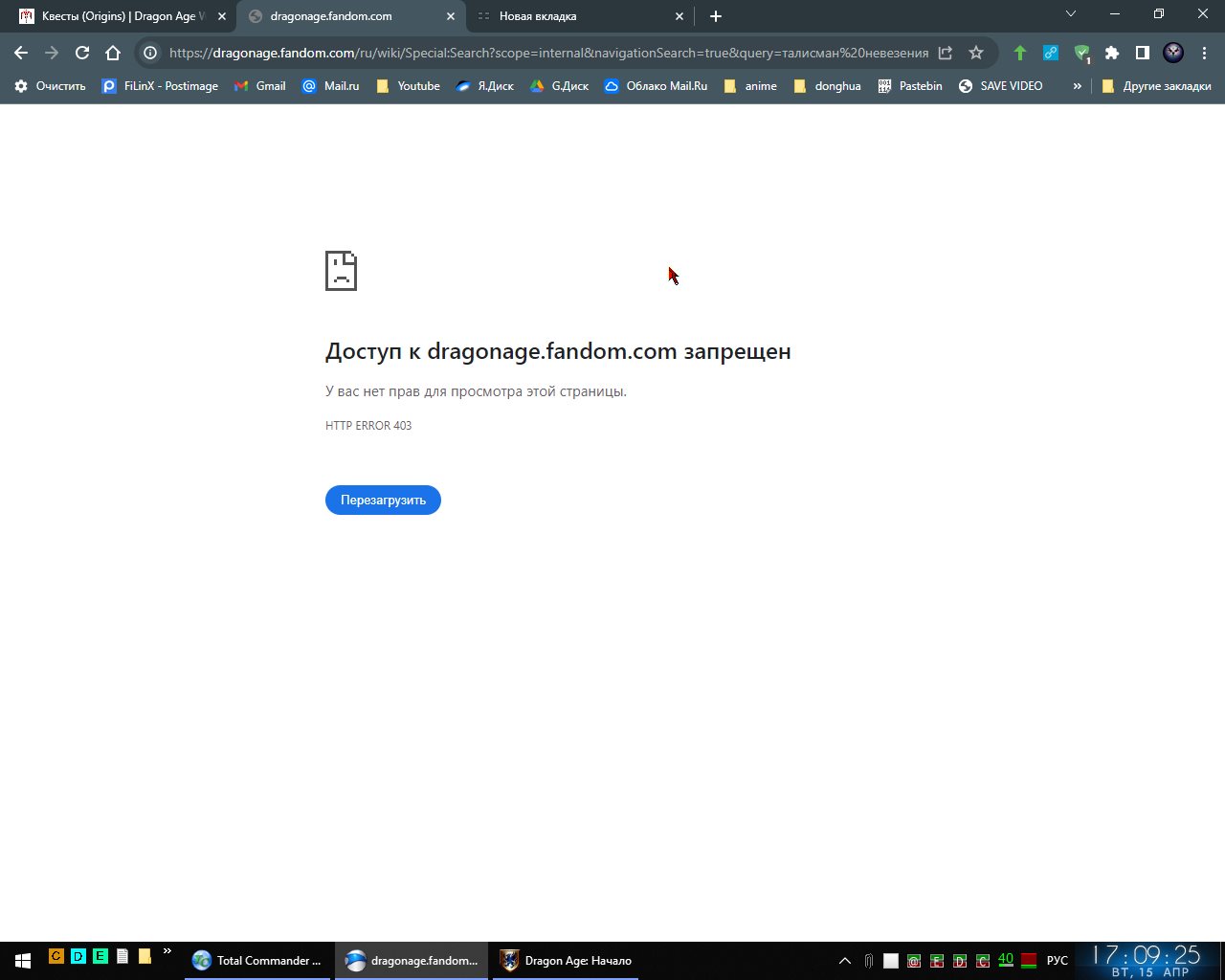Show hidden system tray icons
The height and width of the screenshot is (980, 1225).
pyautogui.click(x=845, y=961)
